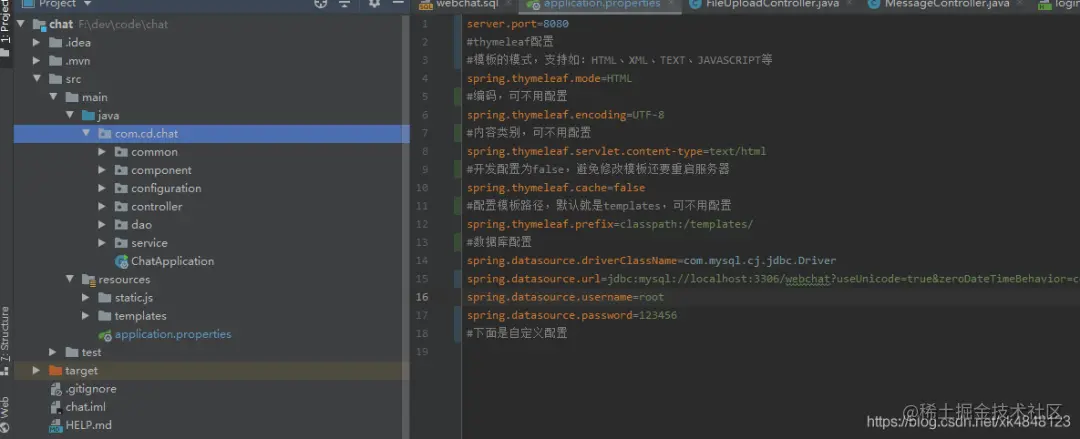The width and height of the screenshot is (1080, 439).
Task: Click the collapse all icon in Project panel
Action: click(344, 3)
